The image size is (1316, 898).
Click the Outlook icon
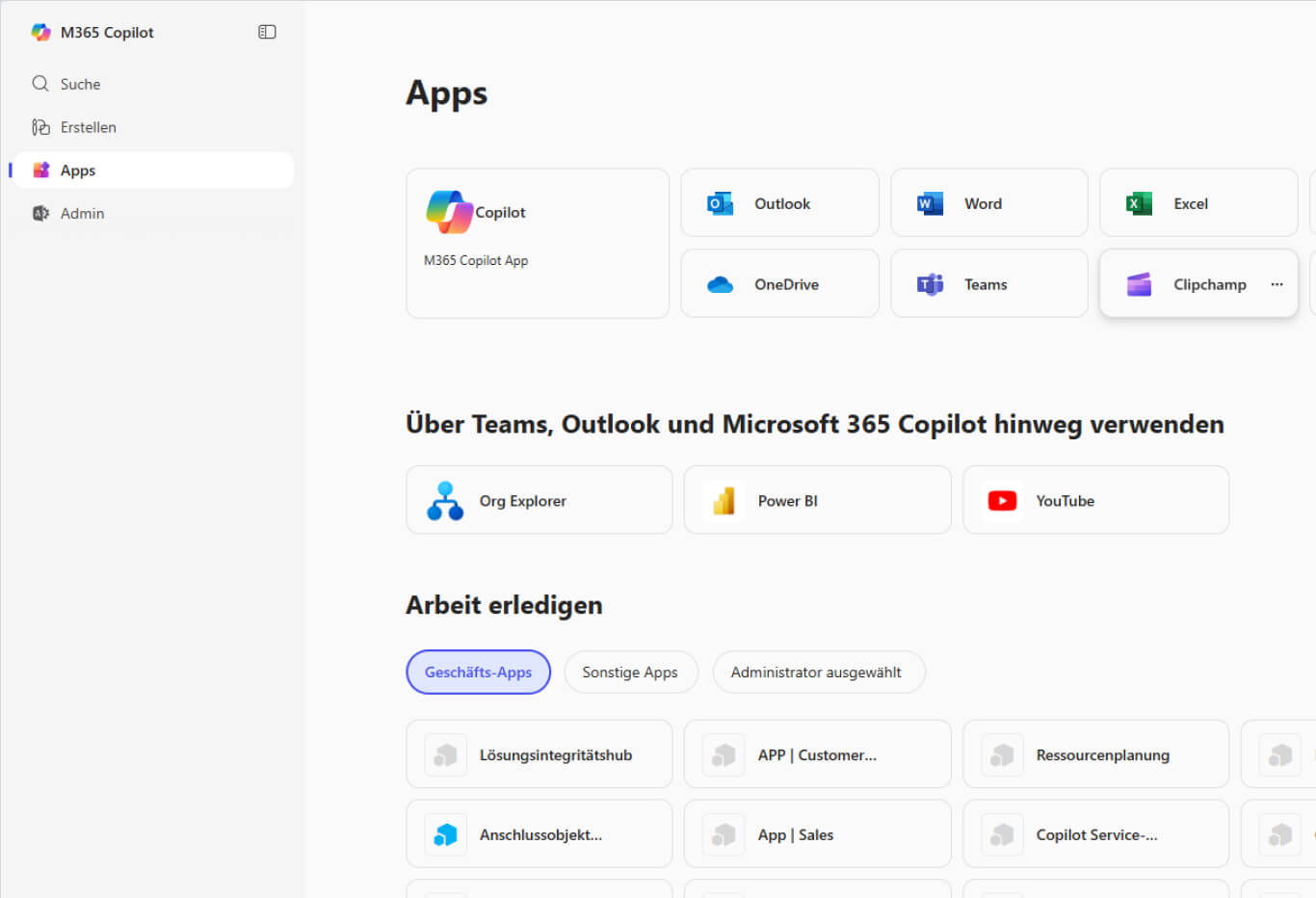coord(721,203)
